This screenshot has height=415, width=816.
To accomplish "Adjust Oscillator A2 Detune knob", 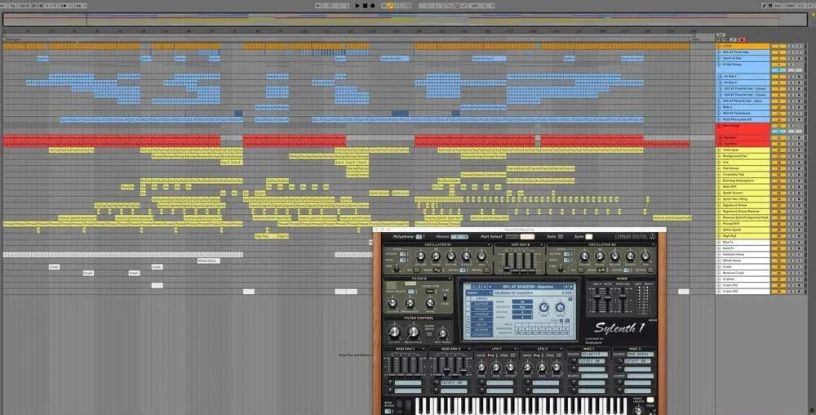I will pos(615,256).
